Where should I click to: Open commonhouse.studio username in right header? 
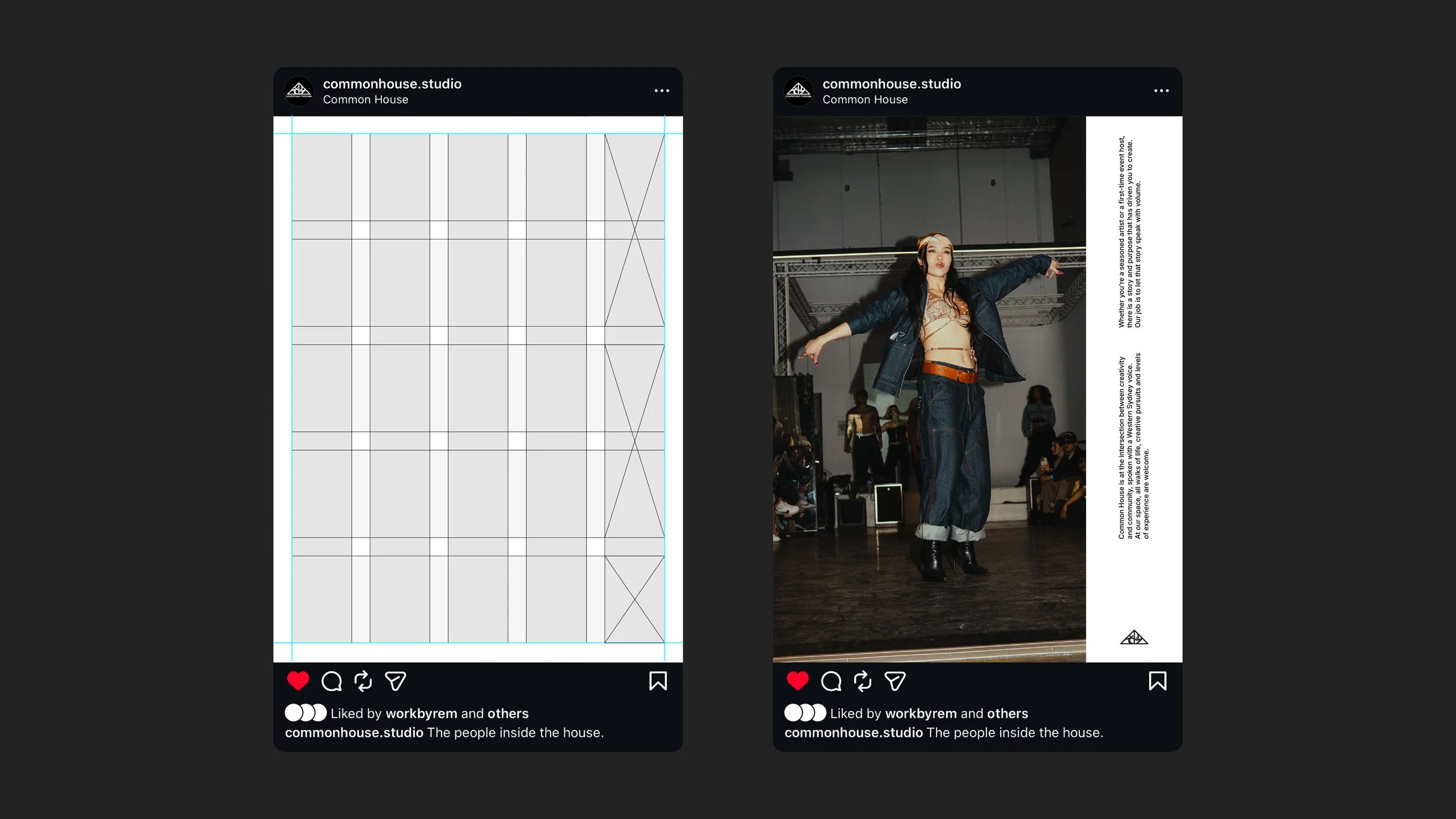(x=892, y=84)
